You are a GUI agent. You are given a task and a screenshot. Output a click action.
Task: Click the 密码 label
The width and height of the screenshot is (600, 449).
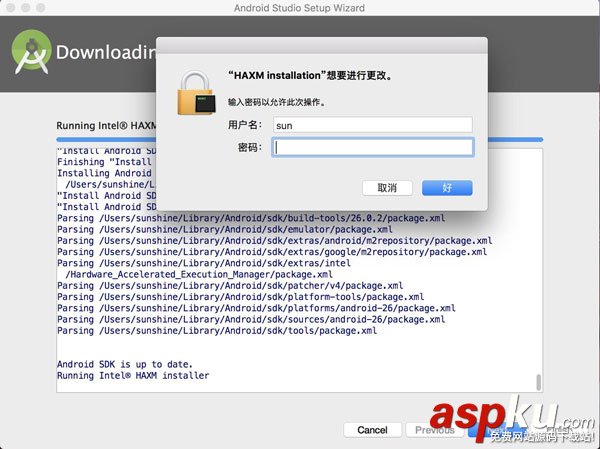pos(249,147)
